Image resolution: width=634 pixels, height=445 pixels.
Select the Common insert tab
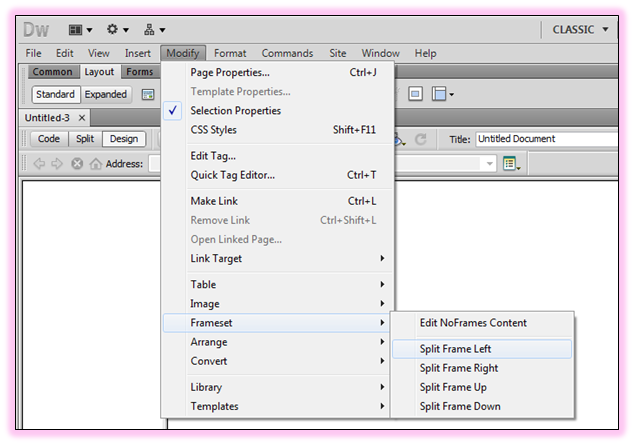[x=53, y=72]
